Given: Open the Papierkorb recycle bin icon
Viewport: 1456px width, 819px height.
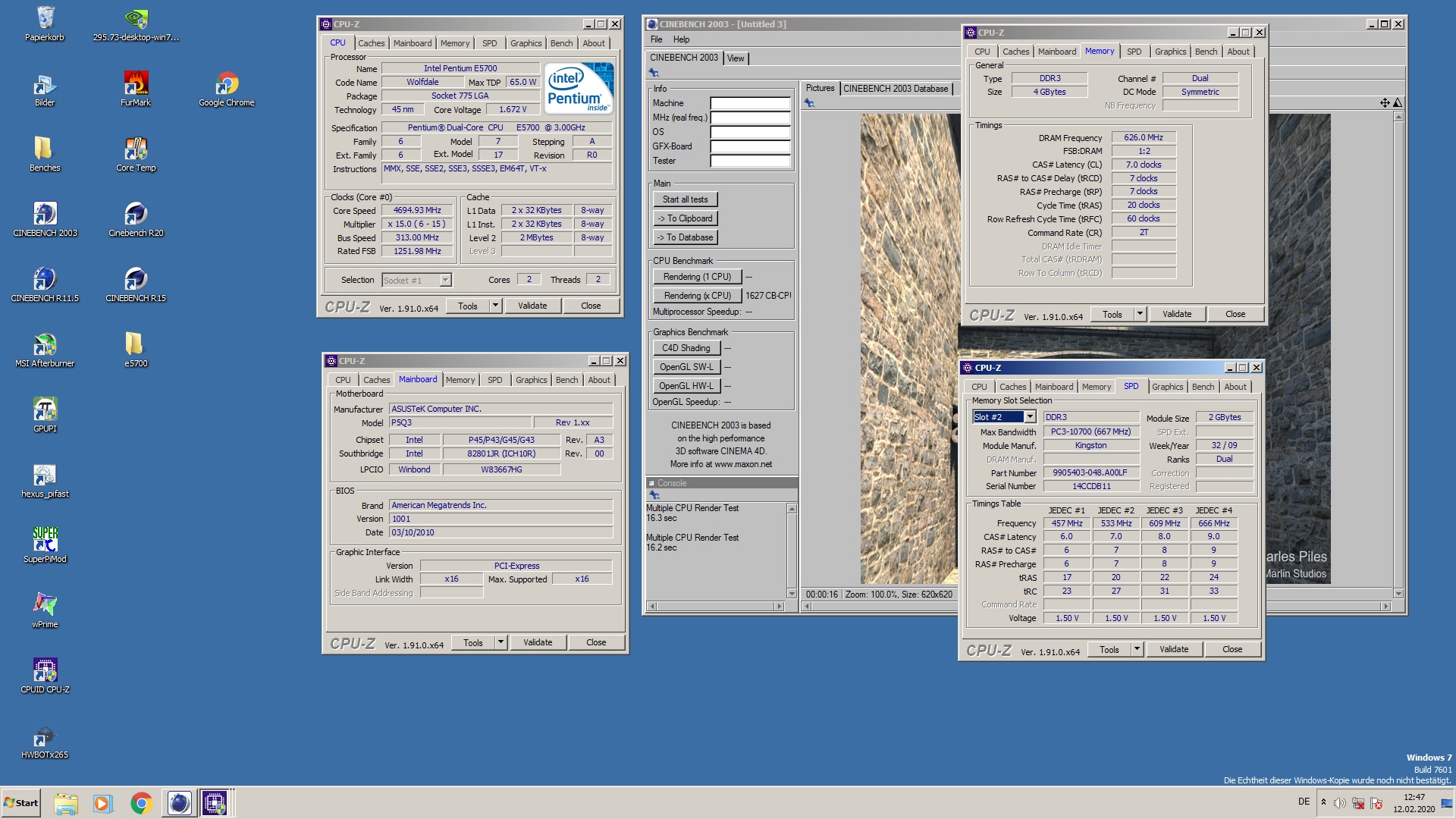Looking at the screenshot, I should [45, 24].
